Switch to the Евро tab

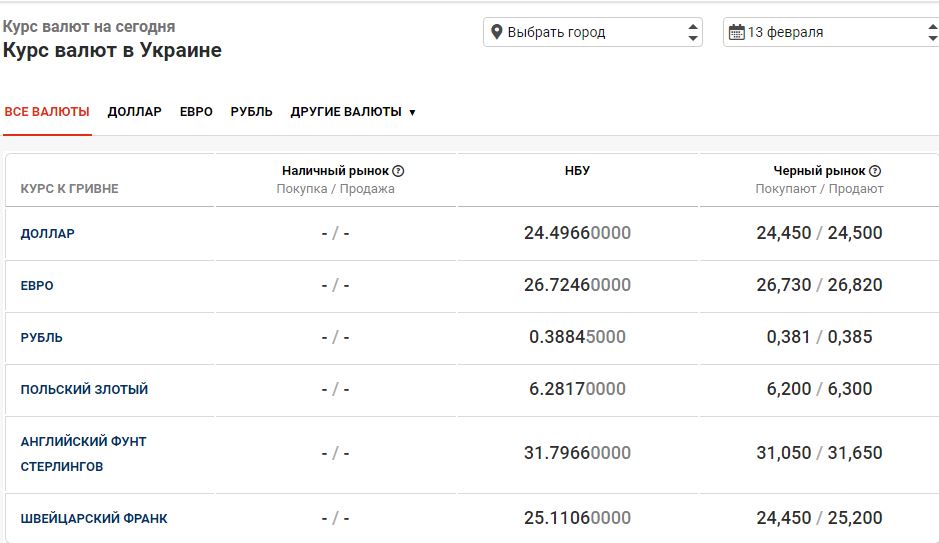point(196,112)
